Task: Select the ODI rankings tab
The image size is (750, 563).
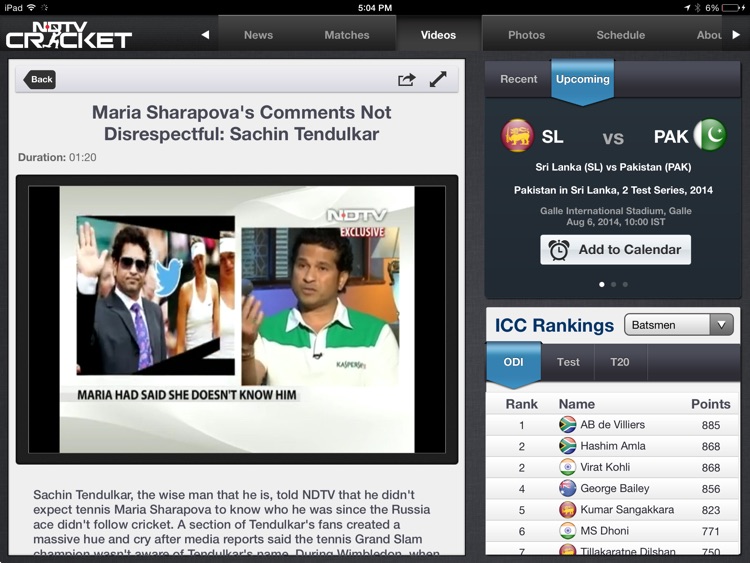Action: click(513, 362)
